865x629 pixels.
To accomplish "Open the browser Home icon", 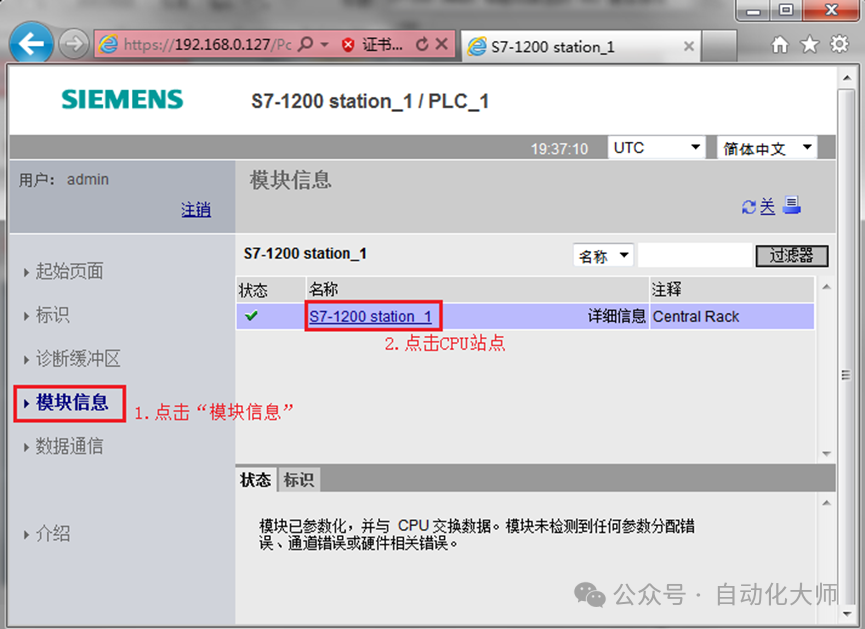I will pyautogui.click(x=779, y=44).
